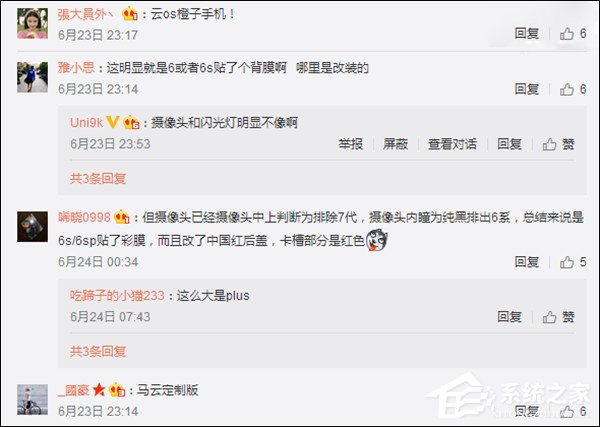Open 張大員外's profile avatar
The image size is (600, 427).
33,23
